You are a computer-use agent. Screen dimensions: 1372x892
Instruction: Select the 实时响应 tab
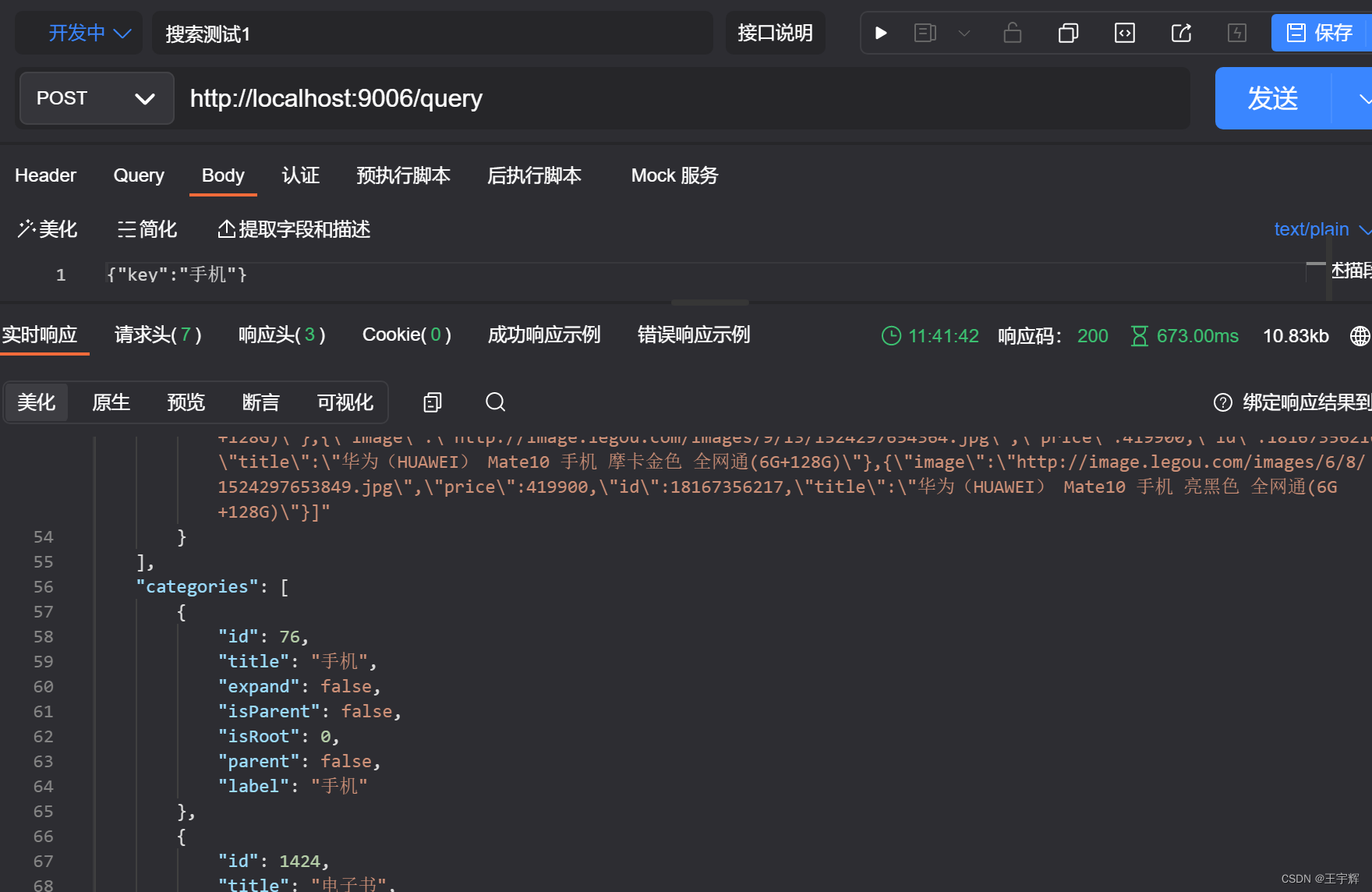(x=39, y=335)
